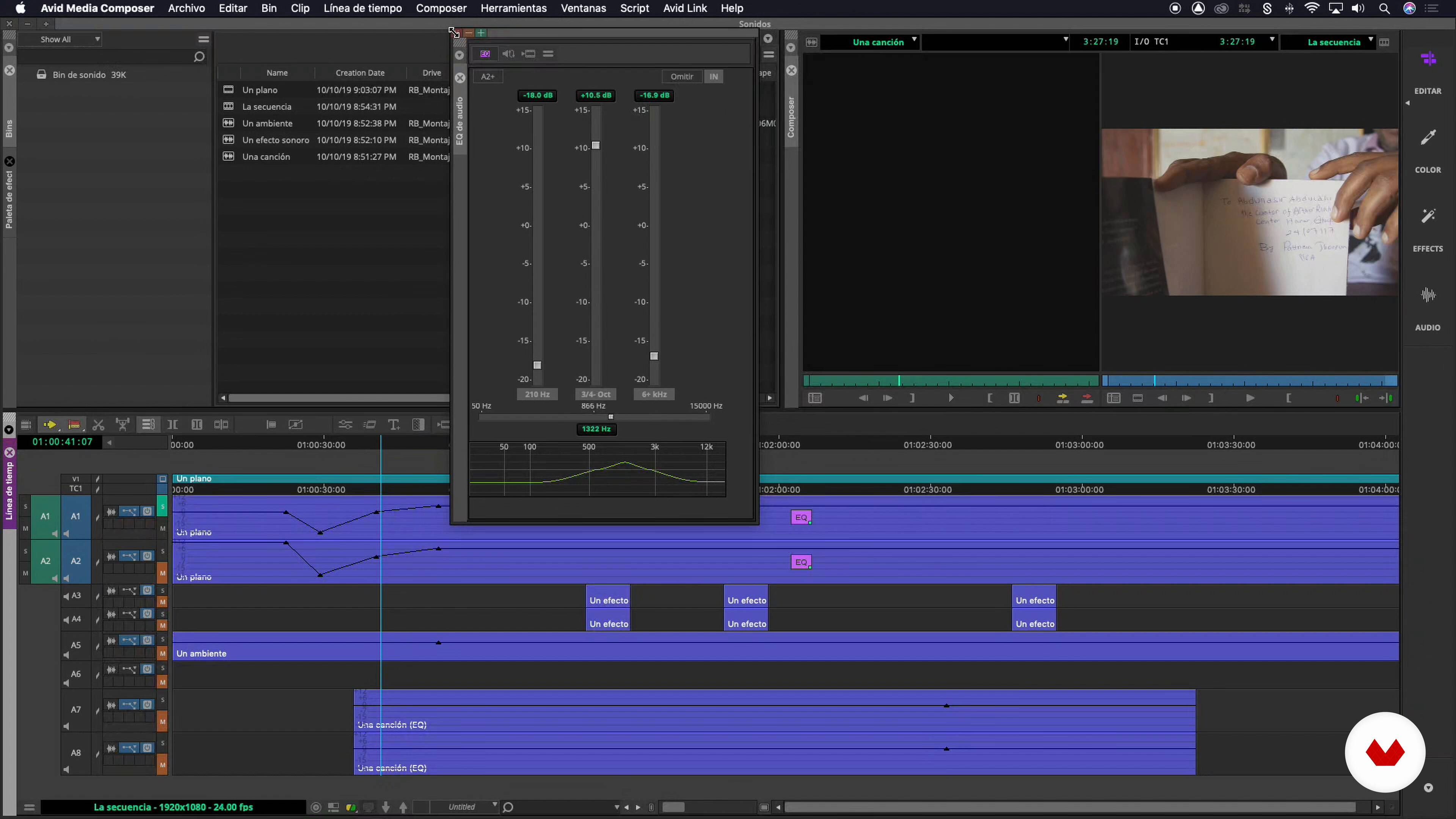Click the macOS Spotlight search icon
This screenshot has height=819, width=1456.
point(1384,8)
